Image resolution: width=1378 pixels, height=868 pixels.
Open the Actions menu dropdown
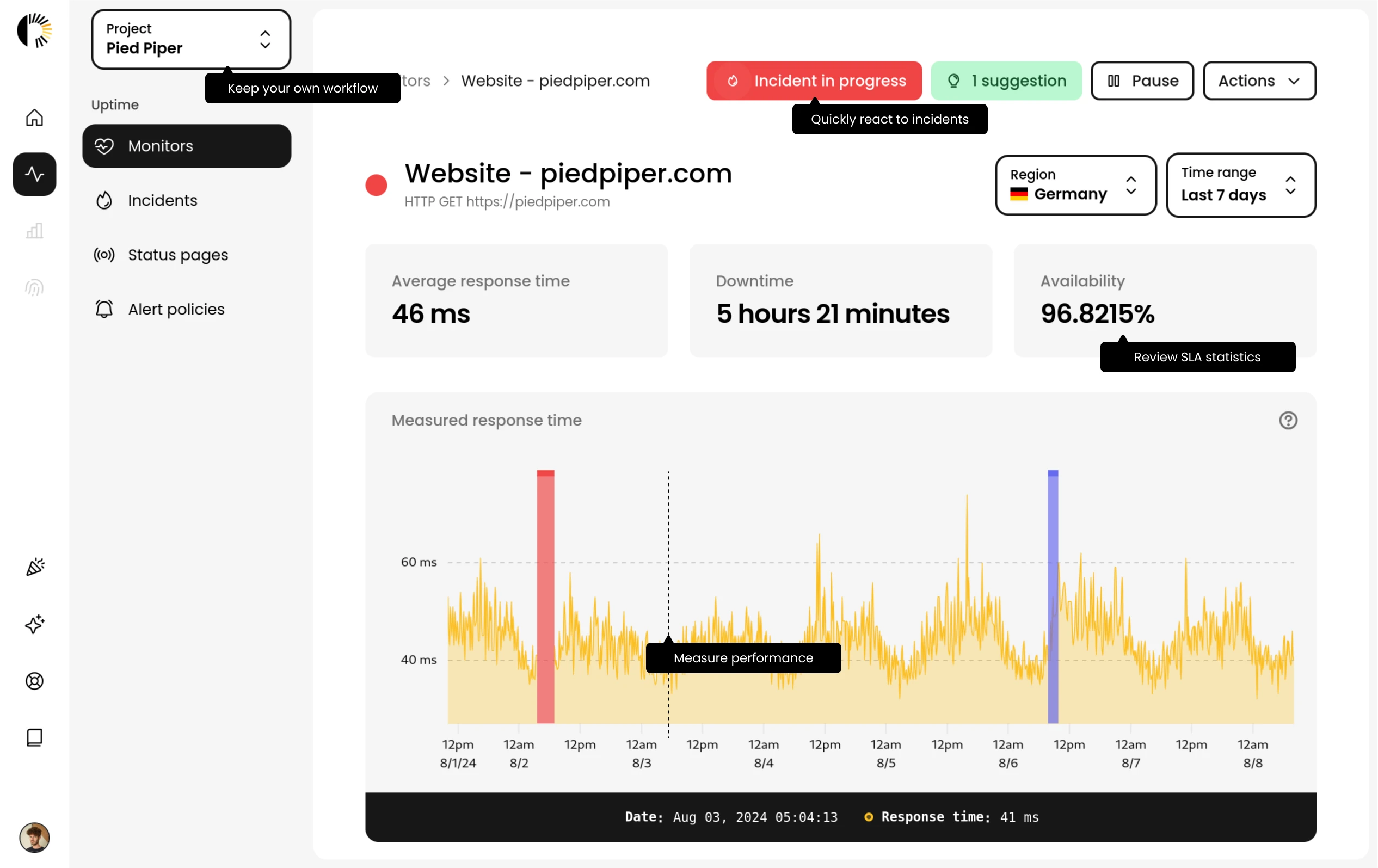pos(1259,81)
